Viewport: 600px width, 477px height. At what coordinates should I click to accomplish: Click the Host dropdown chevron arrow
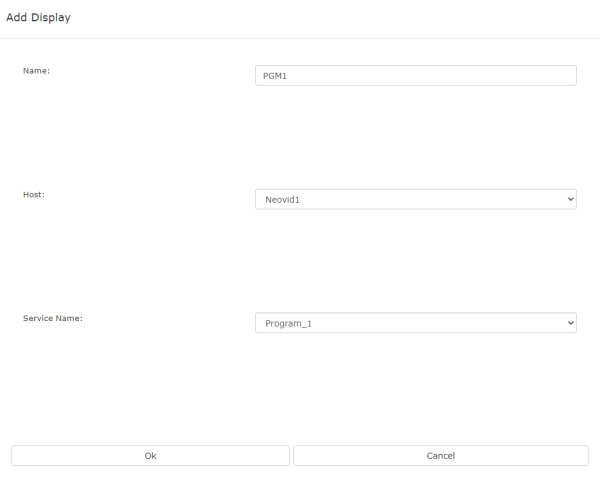point(570,199)
